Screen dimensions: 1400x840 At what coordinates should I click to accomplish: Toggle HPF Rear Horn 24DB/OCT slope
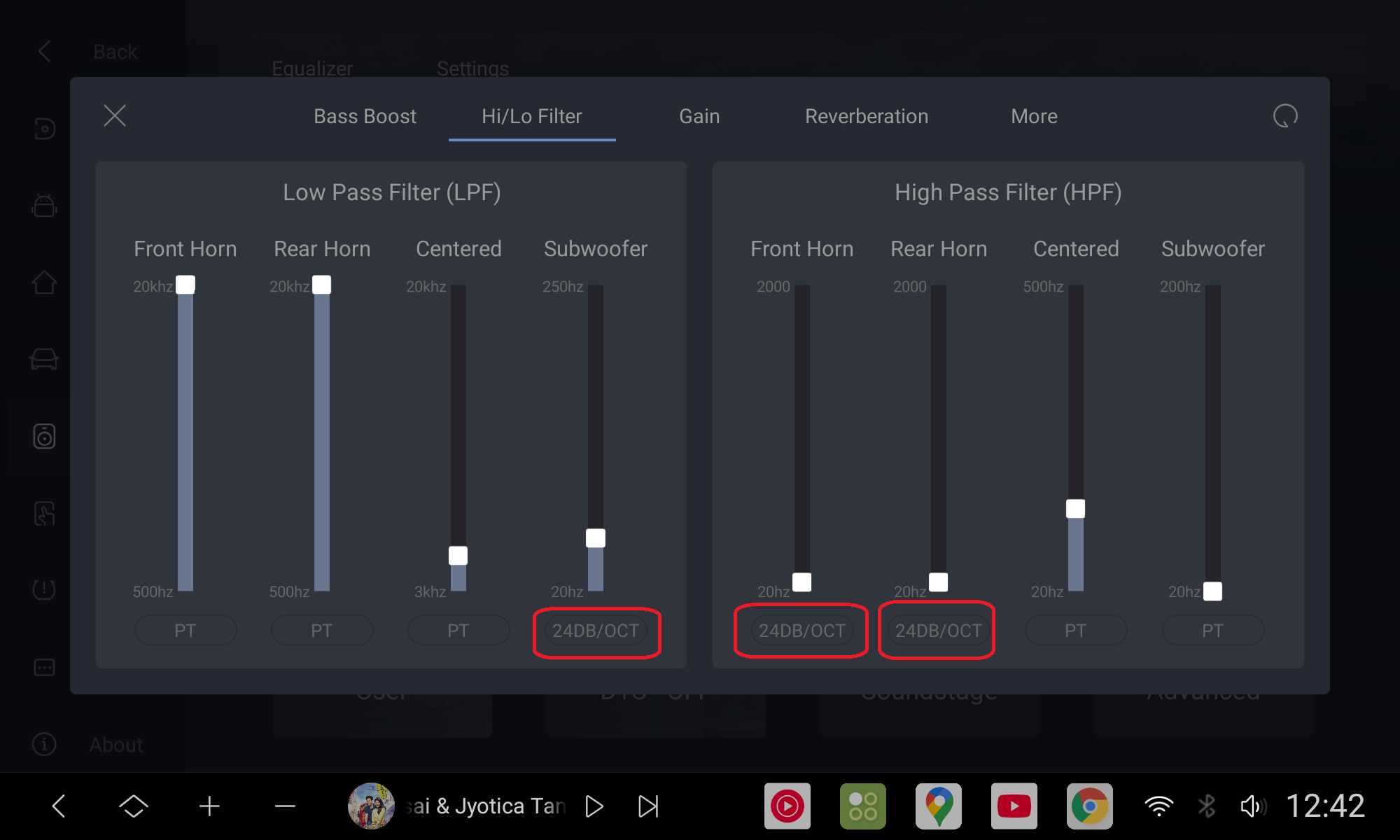938,631
